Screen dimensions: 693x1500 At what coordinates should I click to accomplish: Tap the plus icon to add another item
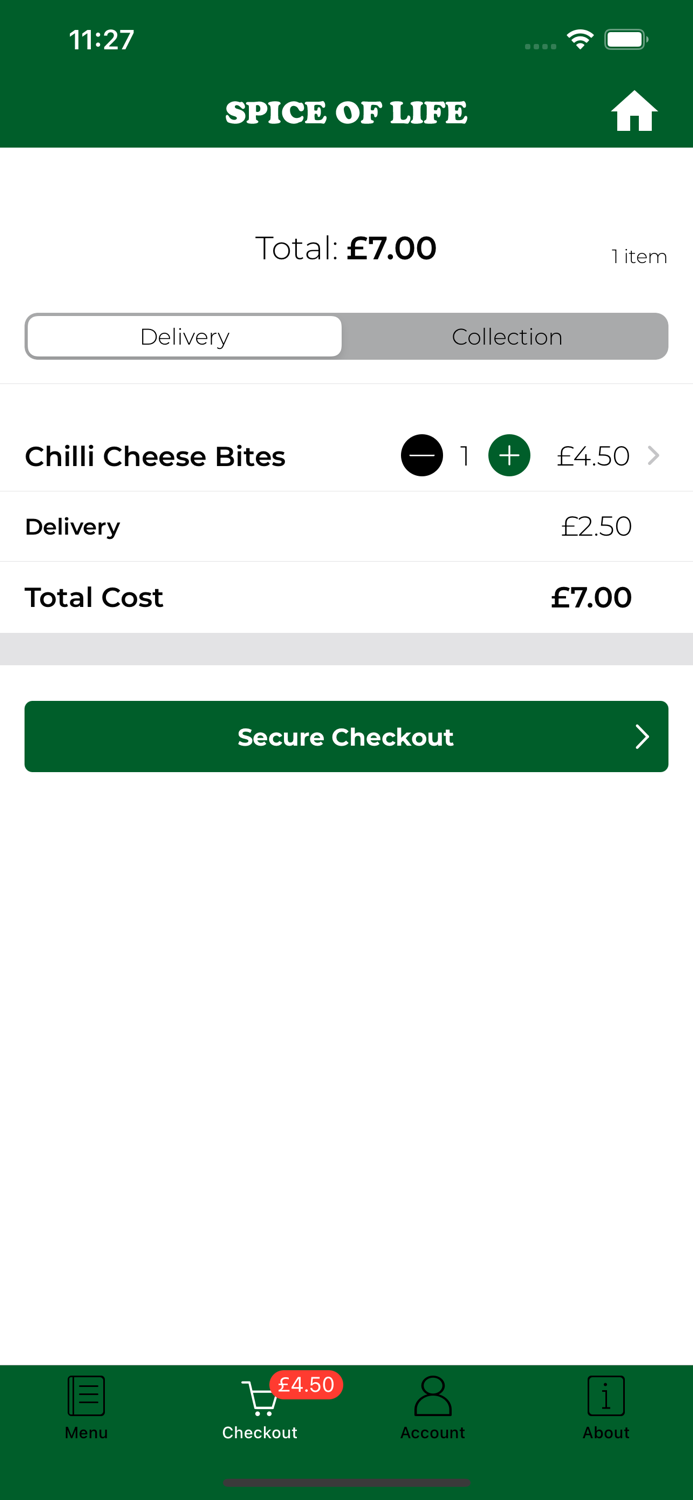tap(509, 455)
